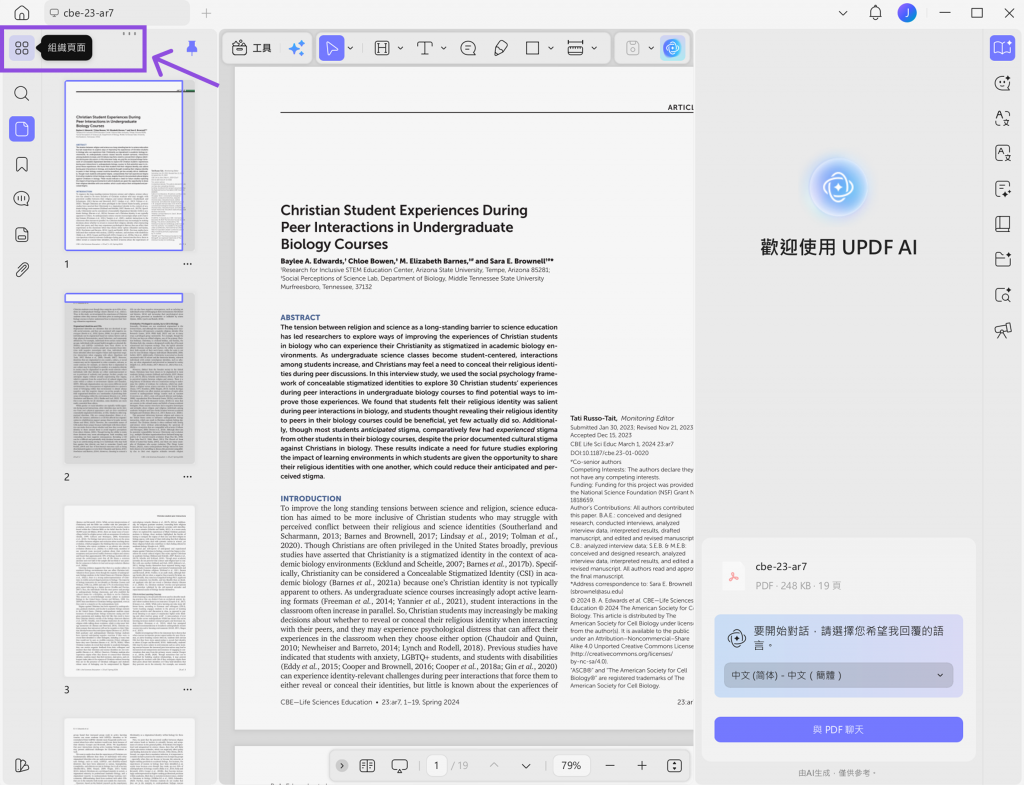Open the bookmarks panel icon
The width and height of the screenshot is (1024, 785).
22,164
